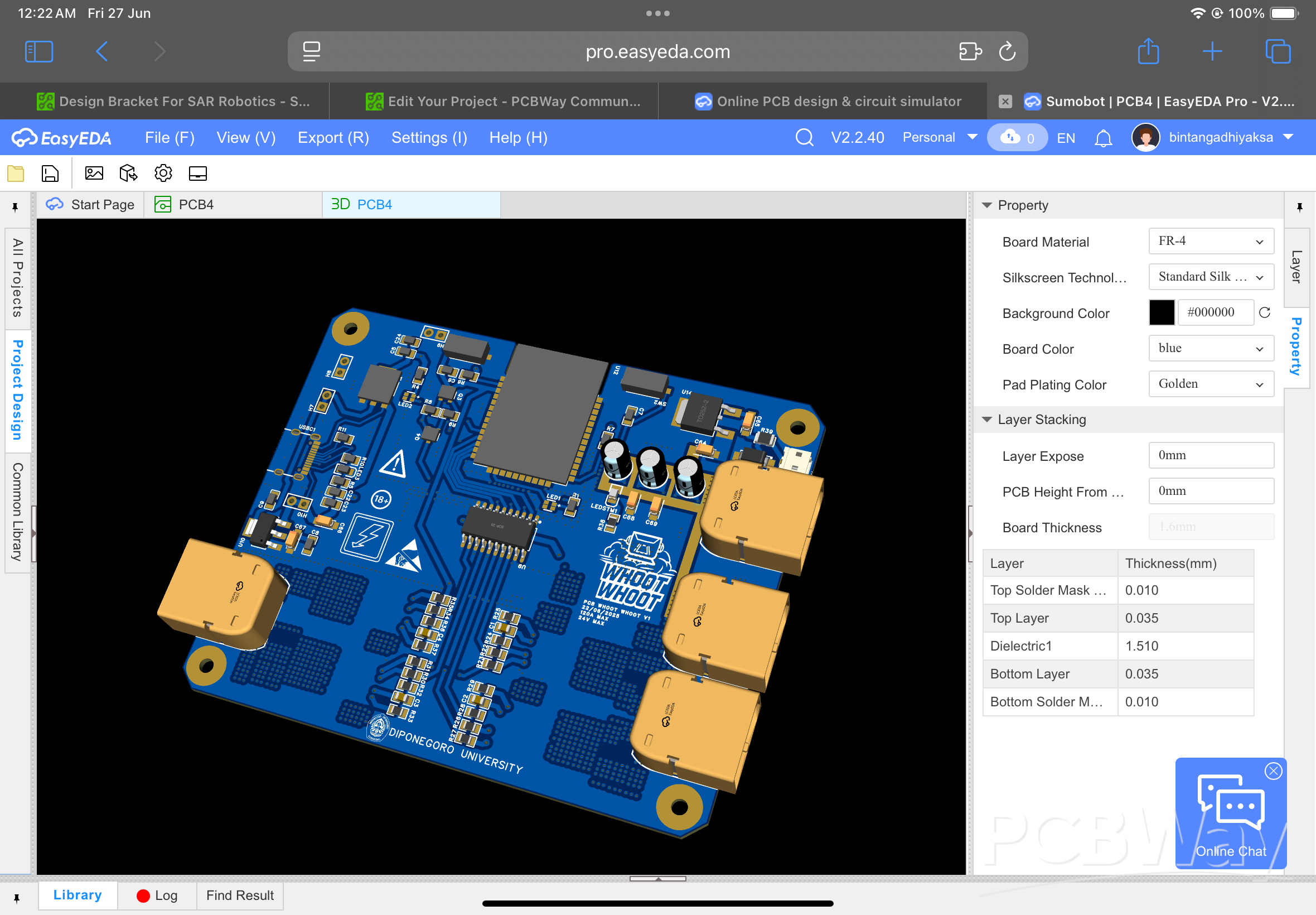The height and width of the screenshot is (915, 1316).
Task: Open the Log bottom tab
Action: pos(157,895)
